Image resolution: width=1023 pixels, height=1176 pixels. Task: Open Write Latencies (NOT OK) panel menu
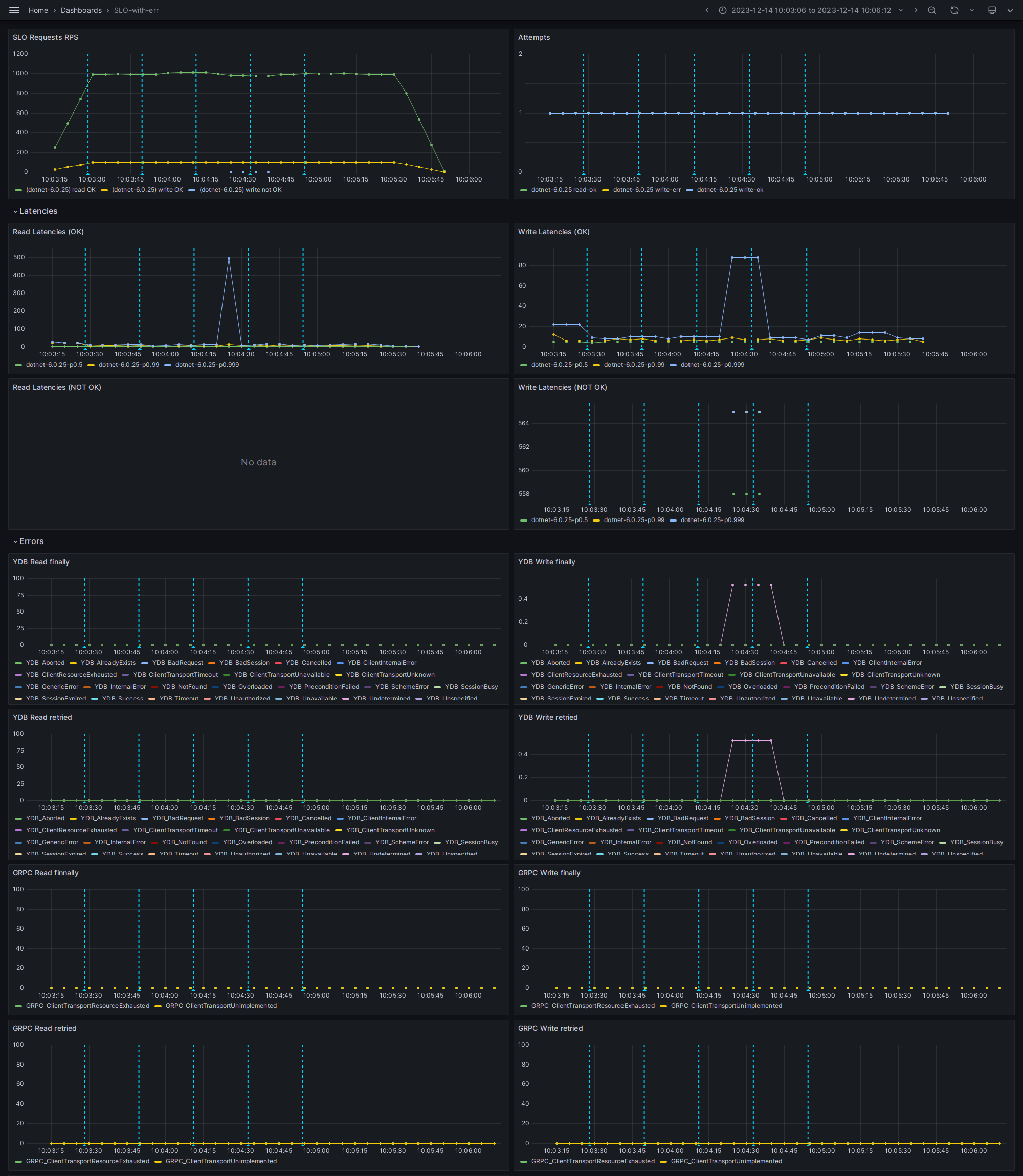pyautogui.click(x=562, y=388)
